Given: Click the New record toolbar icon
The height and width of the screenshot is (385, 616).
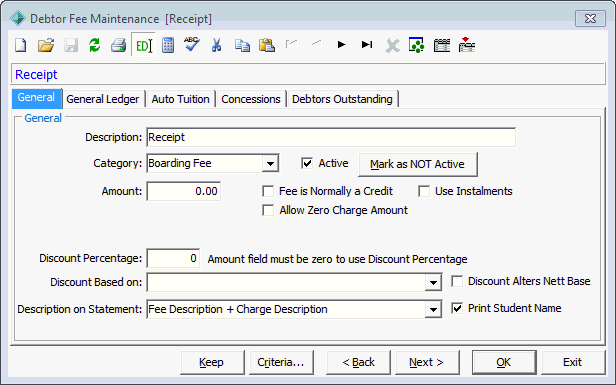Looking at the screenshot, I should (x=20, y=45).
